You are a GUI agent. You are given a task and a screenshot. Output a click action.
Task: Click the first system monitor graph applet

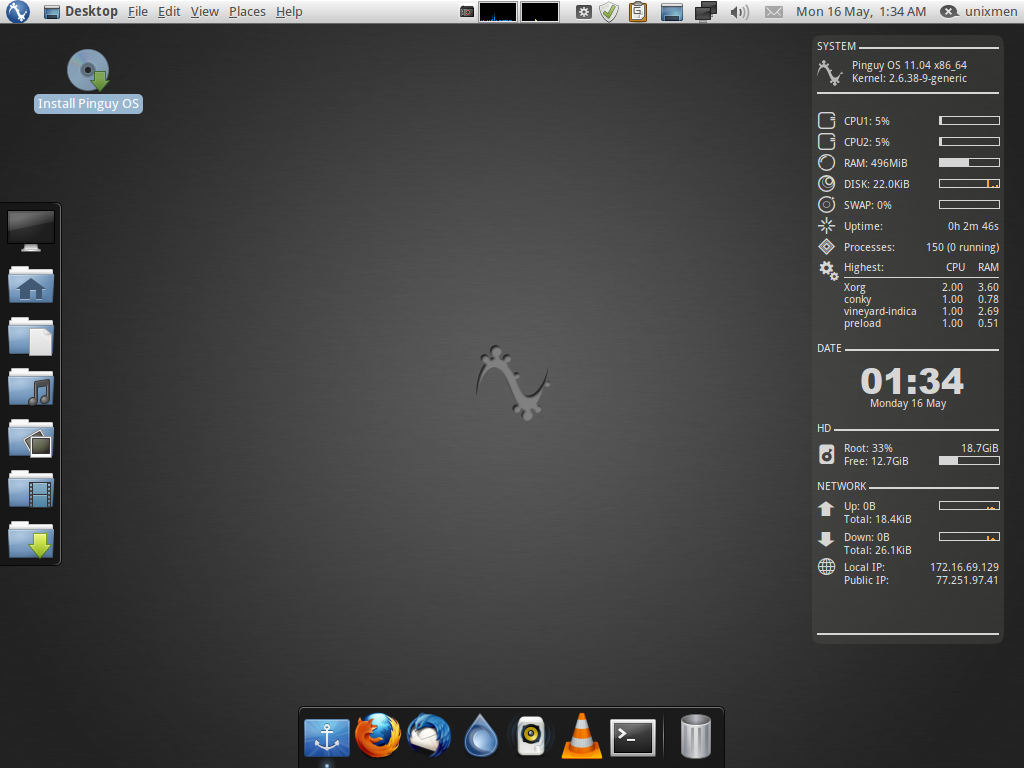[498, 12]
